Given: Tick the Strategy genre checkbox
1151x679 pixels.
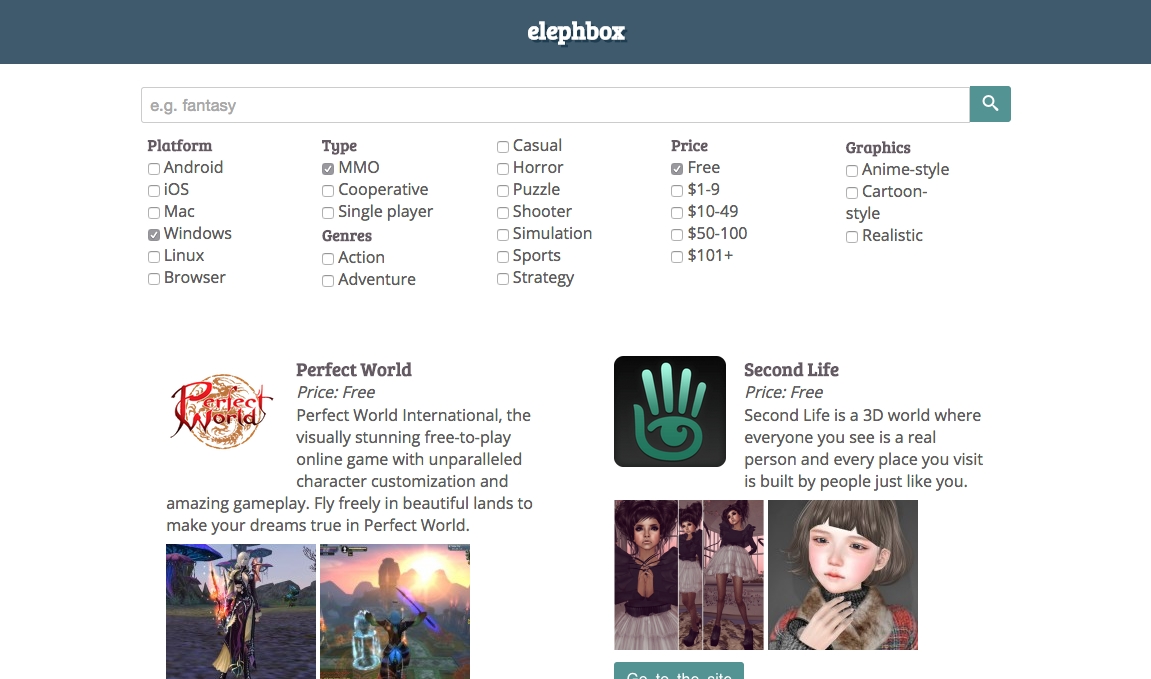Looking at the screenshot, I should tap(503, 279).
